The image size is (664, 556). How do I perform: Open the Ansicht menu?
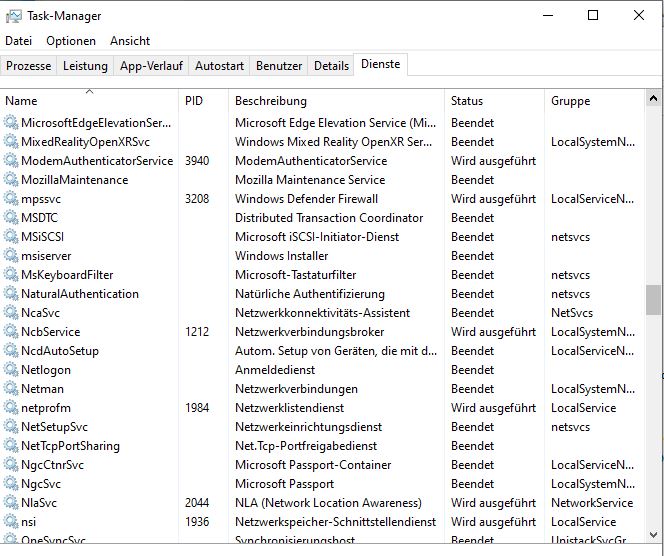pos(130,41)
